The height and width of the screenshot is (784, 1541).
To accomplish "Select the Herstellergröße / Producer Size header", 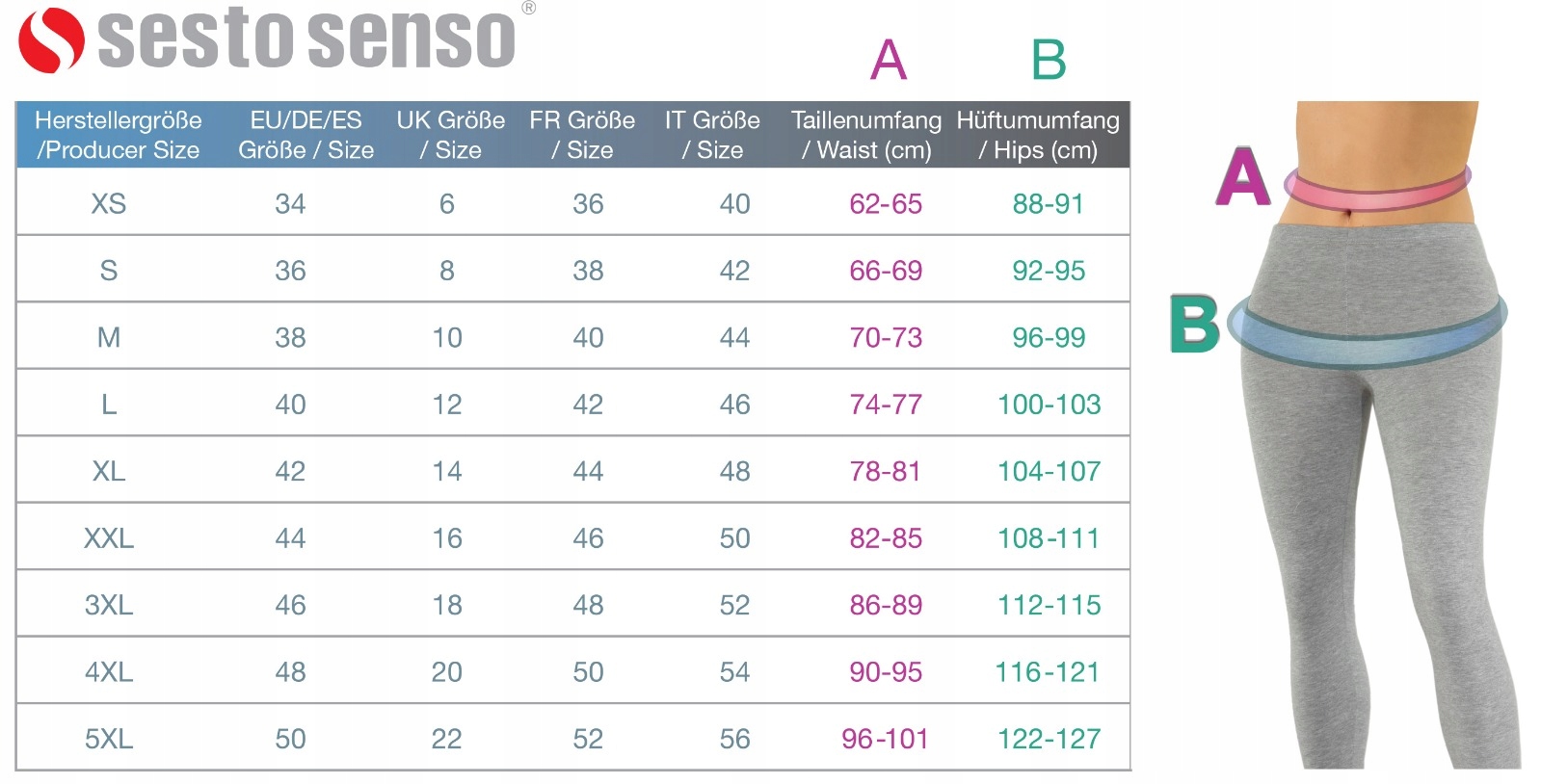I will 118,135.
